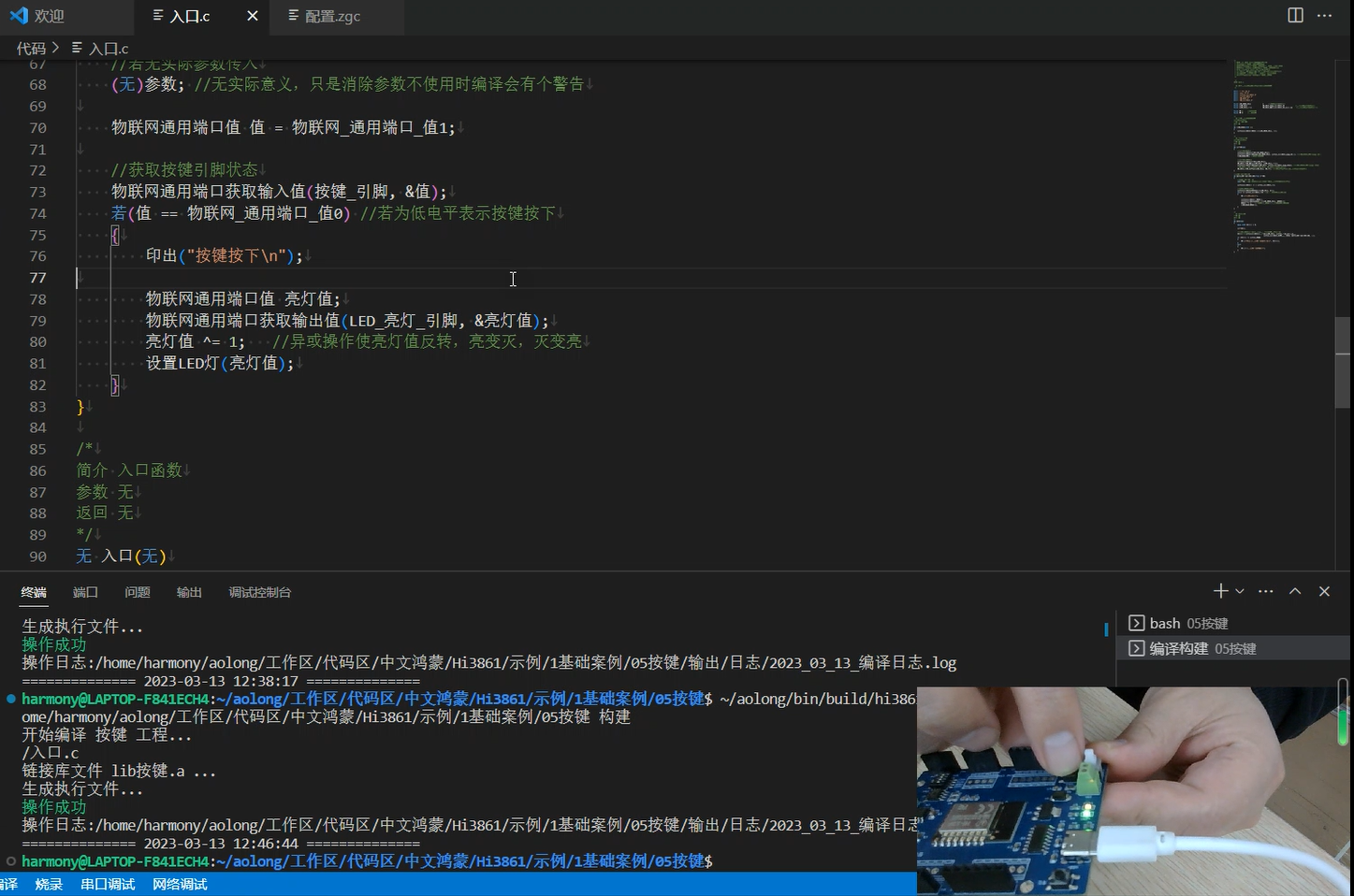
Task: Click the 烧录 burn action in status bar
Action: point(48,884)
